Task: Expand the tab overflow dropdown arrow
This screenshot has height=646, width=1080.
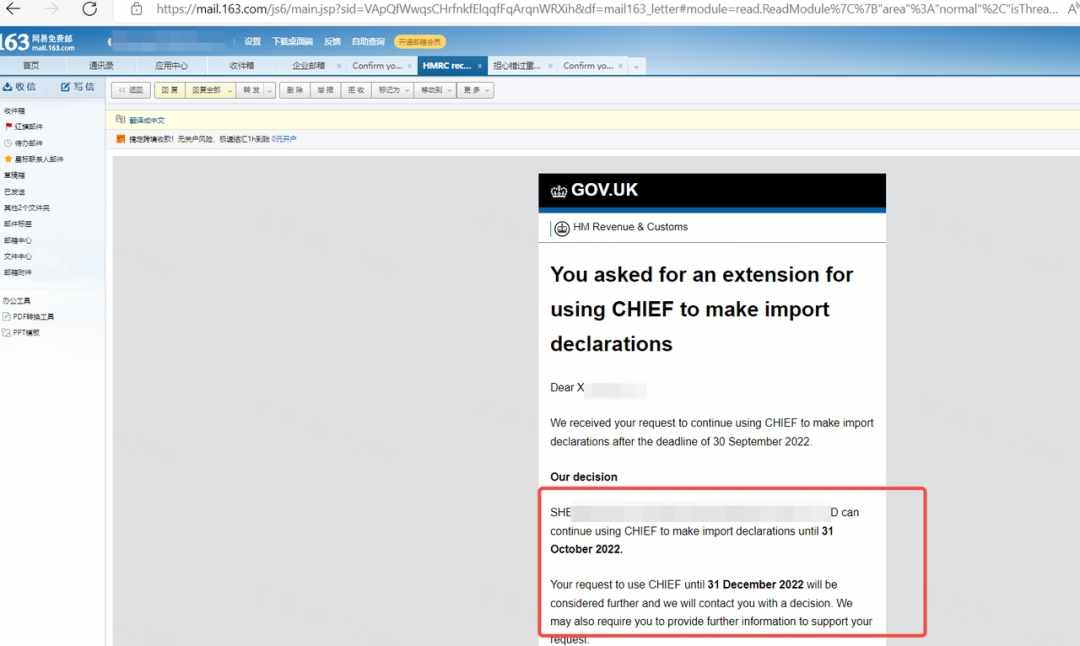Action: (x=636, y=66)
